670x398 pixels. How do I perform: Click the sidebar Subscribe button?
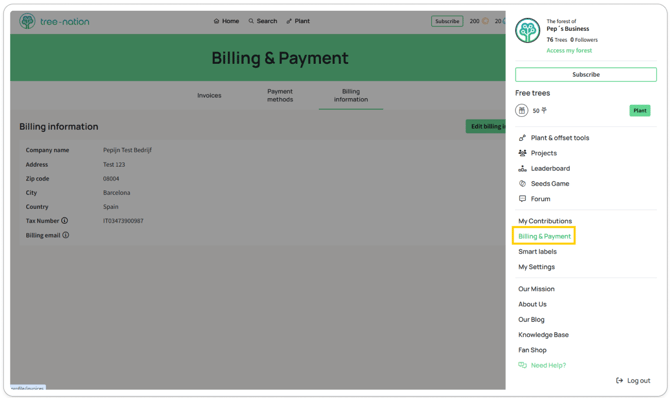click(x=586, y=74)
